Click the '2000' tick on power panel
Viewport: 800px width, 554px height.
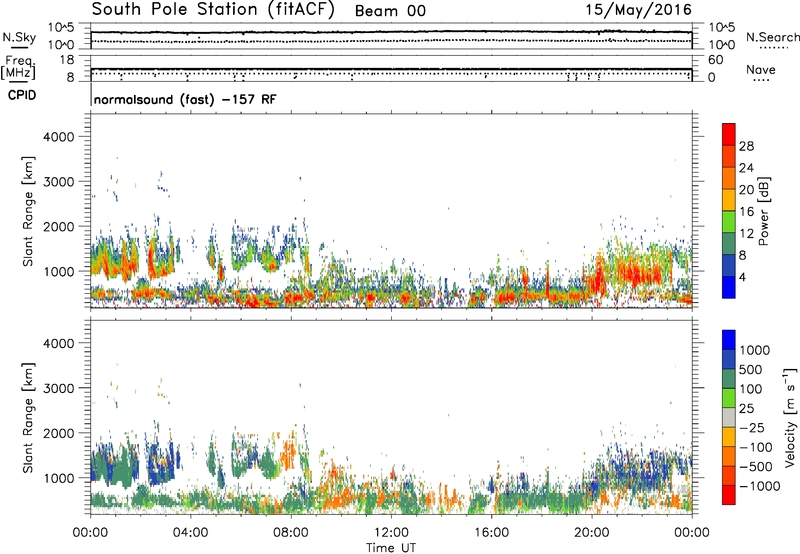pyautogui.click(x=58, y=226)
